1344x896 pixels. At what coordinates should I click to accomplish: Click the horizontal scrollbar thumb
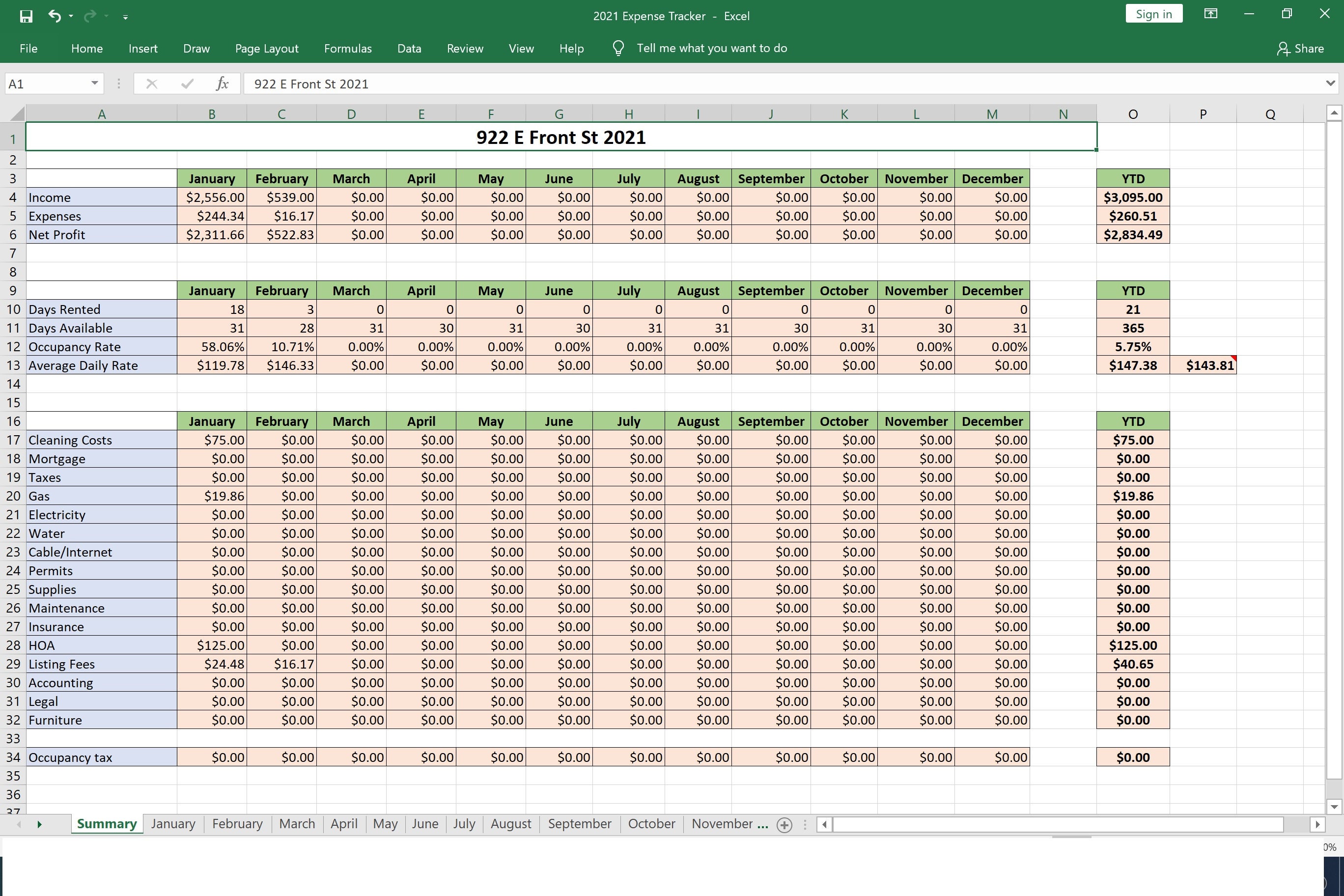tap(1058, 824)
